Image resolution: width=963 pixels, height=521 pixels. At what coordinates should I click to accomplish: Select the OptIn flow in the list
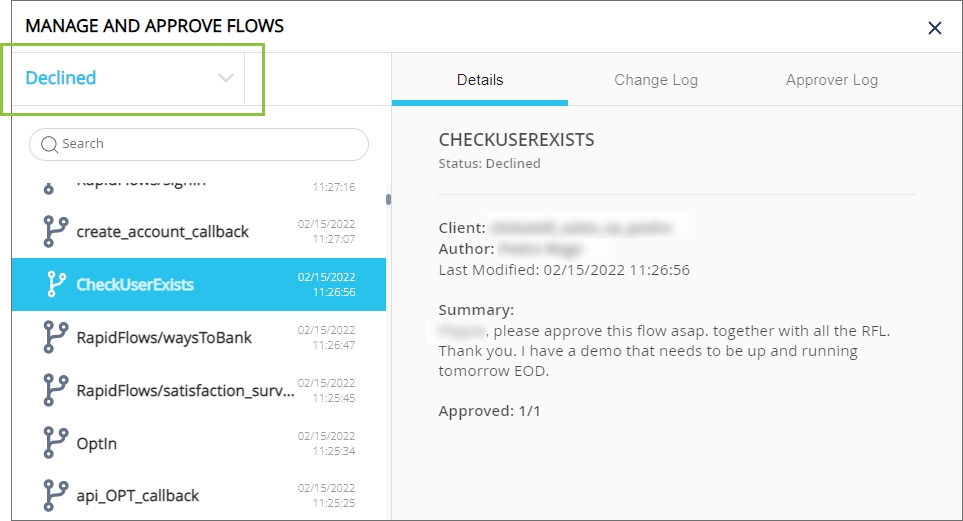pos(97,444)
